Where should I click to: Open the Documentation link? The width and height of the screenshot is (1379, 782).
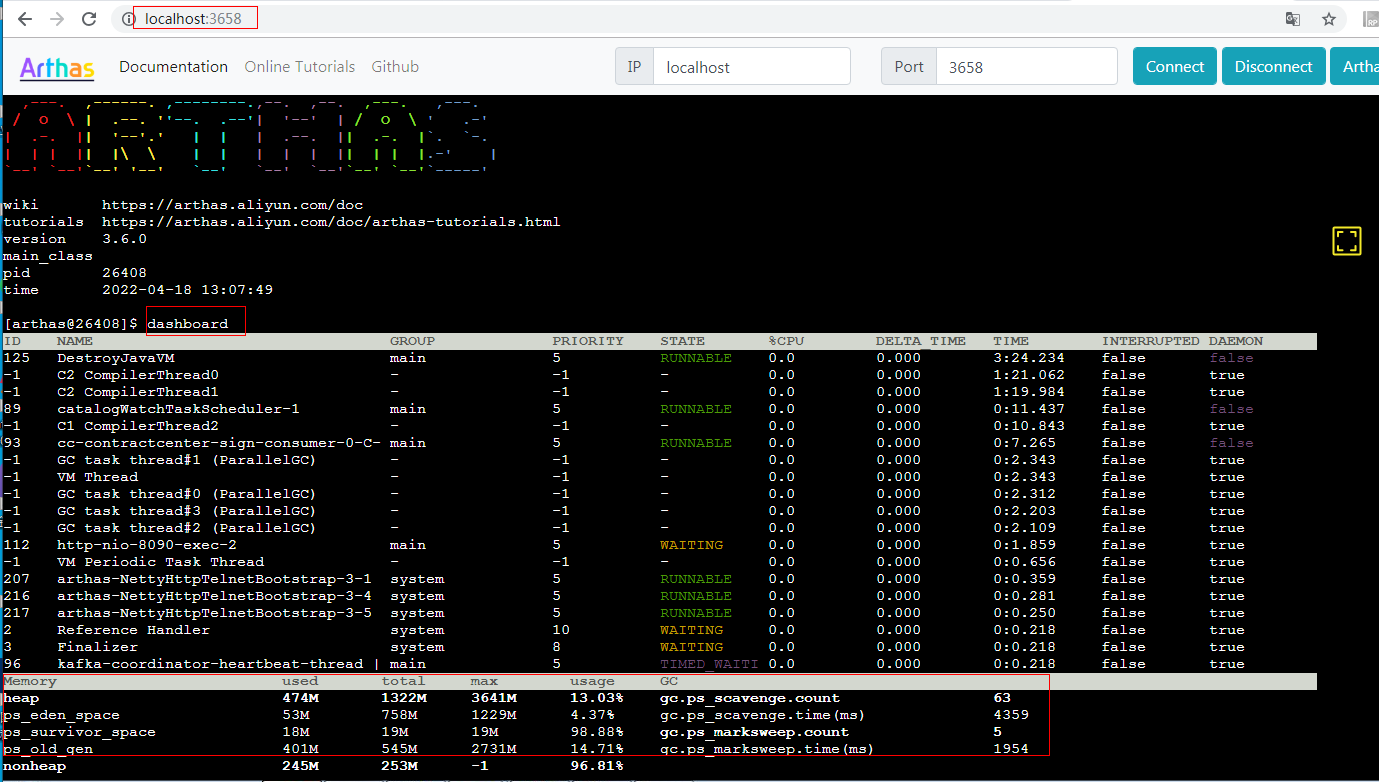[174, 67]
